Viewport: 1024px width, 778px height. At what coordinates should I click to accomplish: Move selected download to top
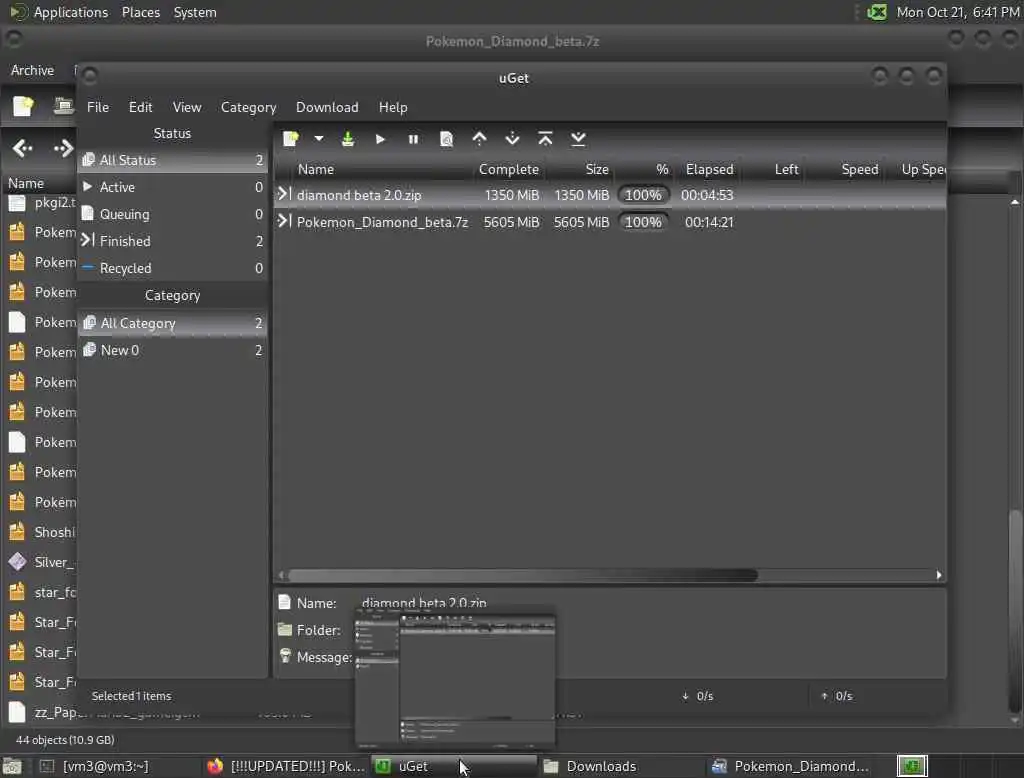pos(545,138)
